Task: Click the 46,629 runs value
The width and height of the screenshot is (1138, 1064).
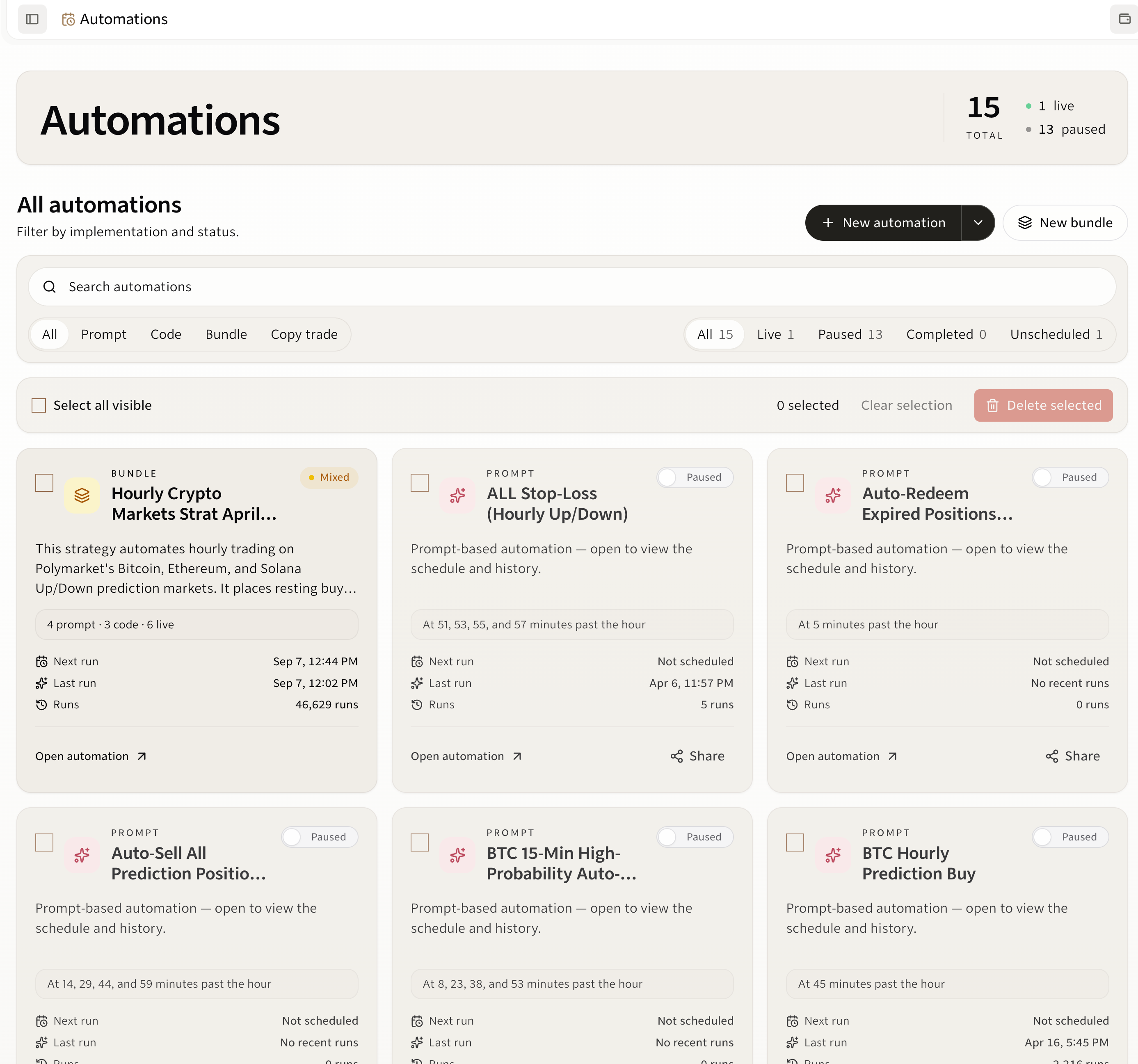Action: [326, 705]
